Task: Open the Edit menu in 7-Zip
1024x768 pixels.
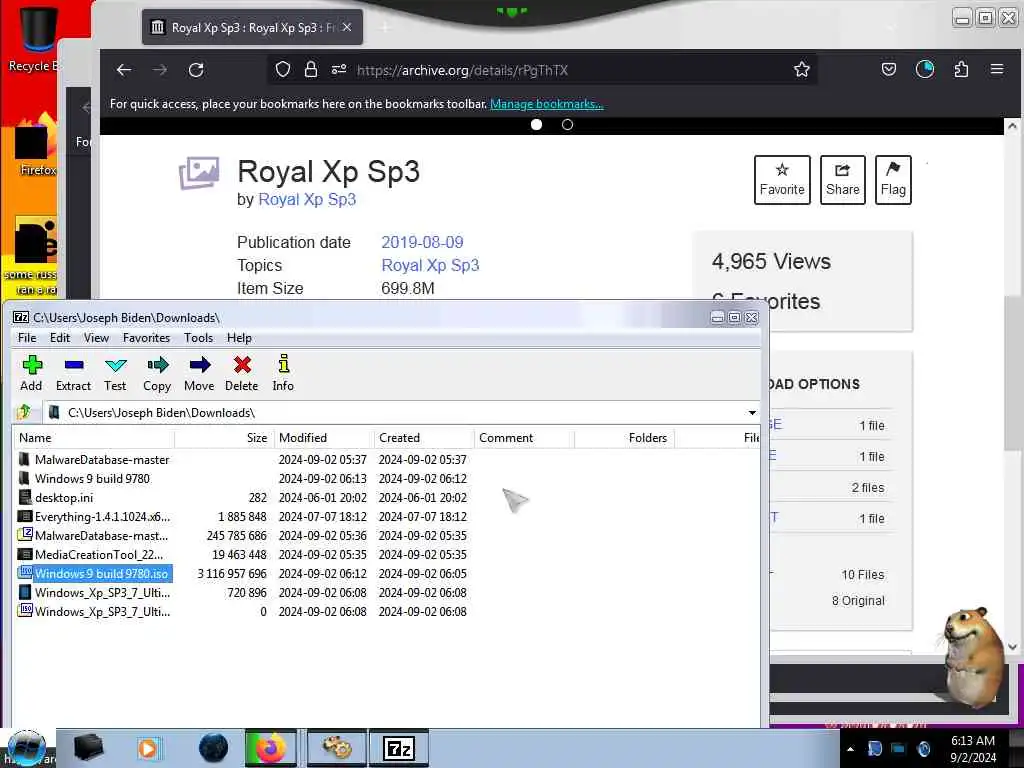Action: tap(59, 338)
